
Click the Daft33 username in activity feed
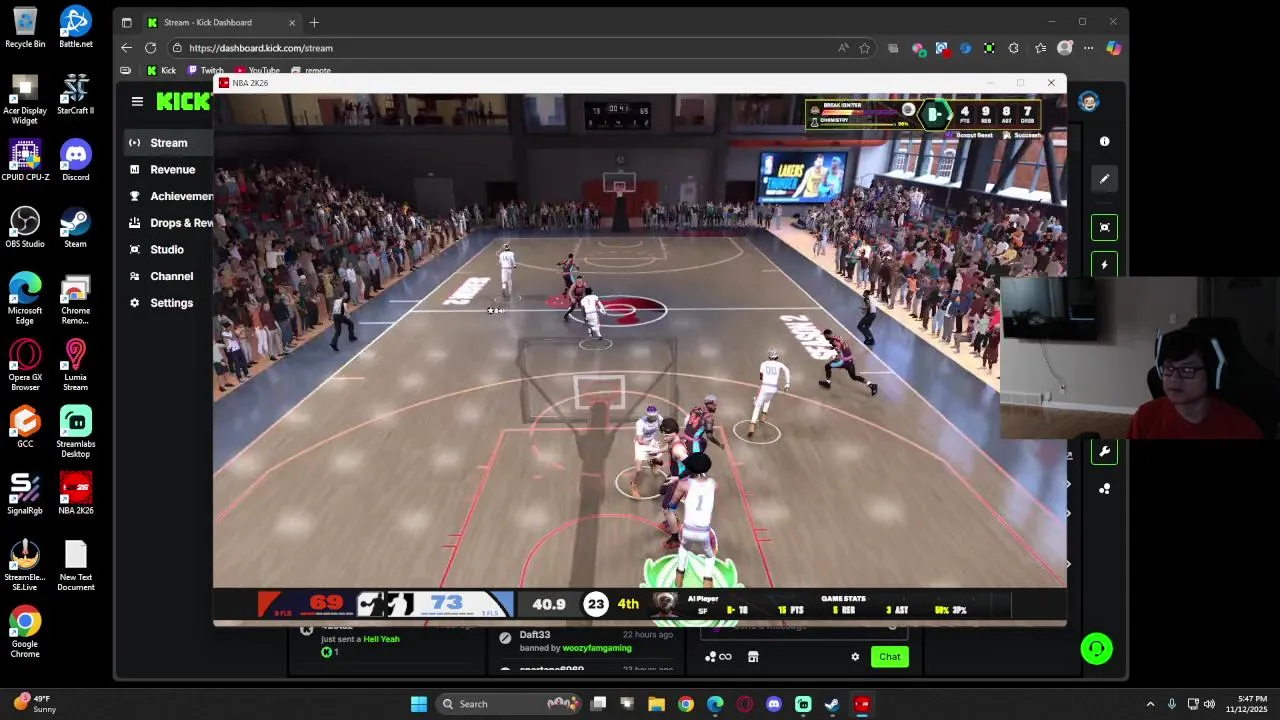535,635
